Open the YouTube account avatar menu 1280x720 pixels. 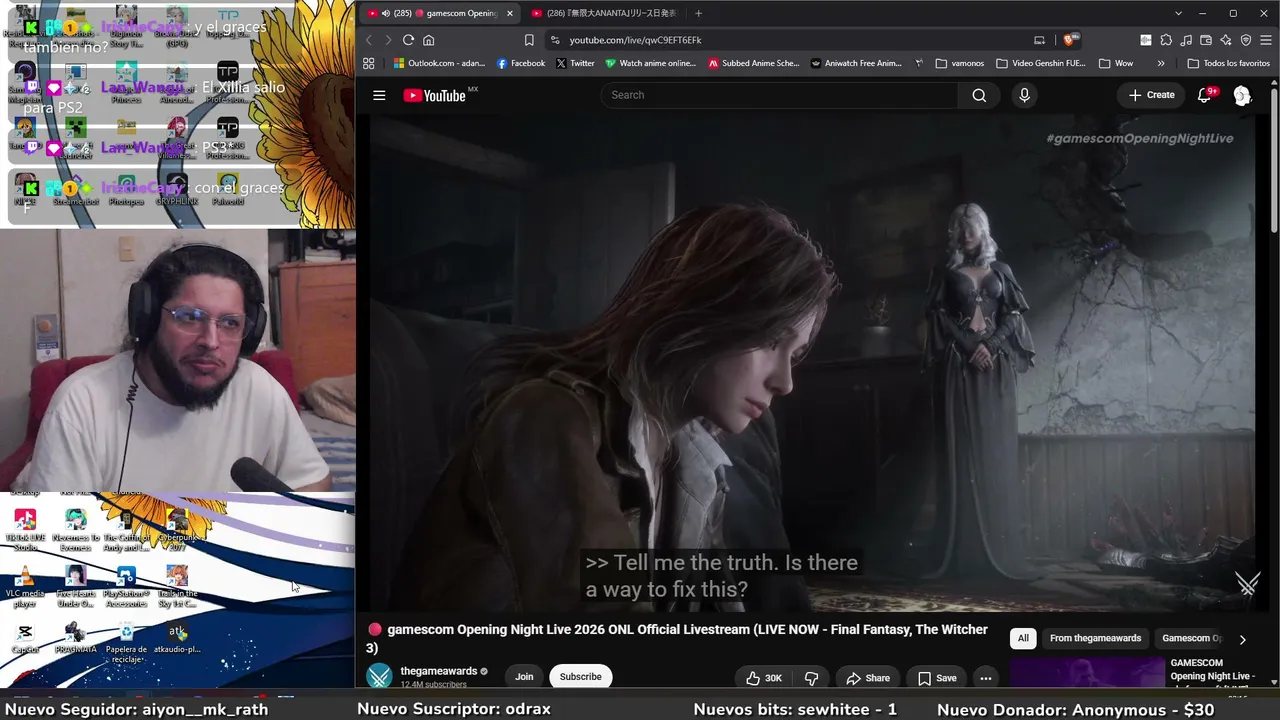coord(1242,95)
